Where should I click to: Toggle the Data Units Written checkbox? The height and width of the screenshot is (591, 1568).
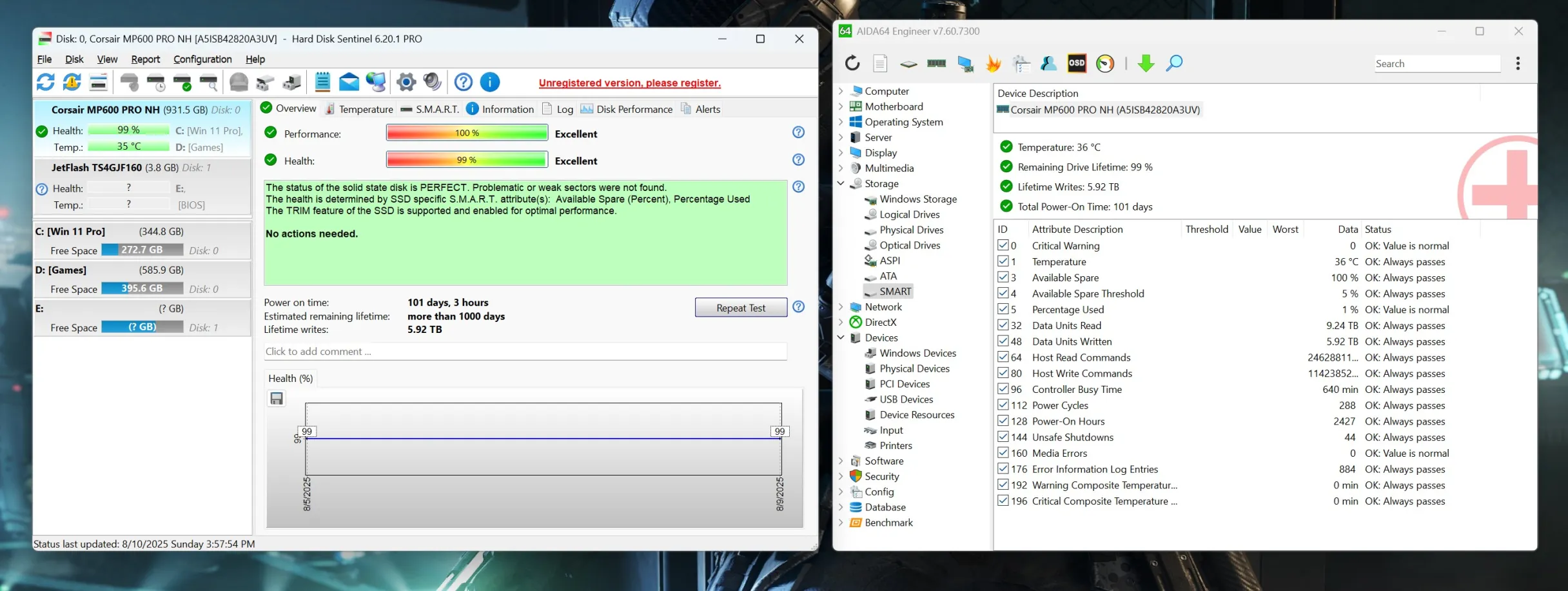pos(1003,341)
